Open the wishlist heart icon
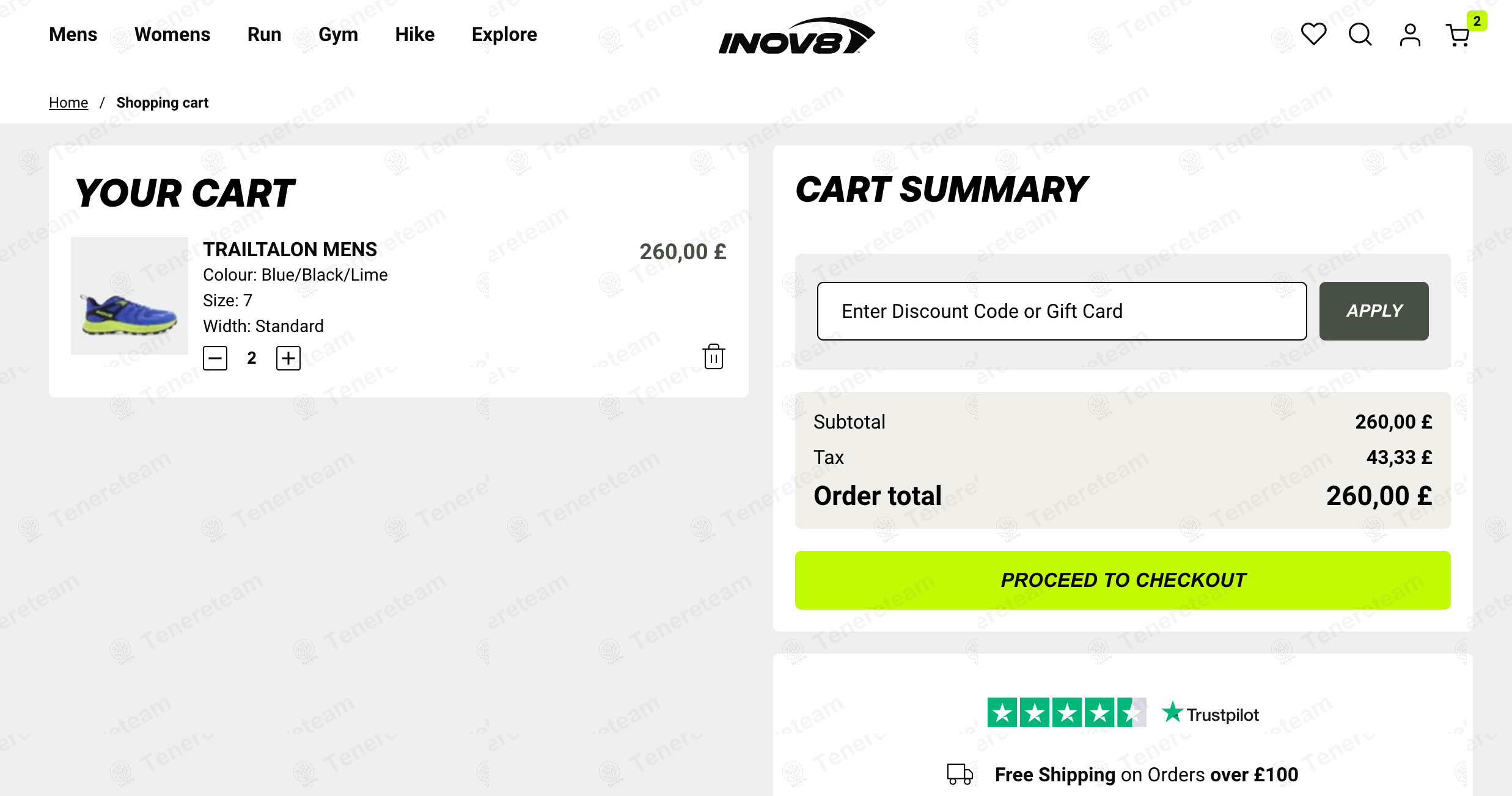This screenshot has width=1512, height=796. click(x=1313, y=34)
